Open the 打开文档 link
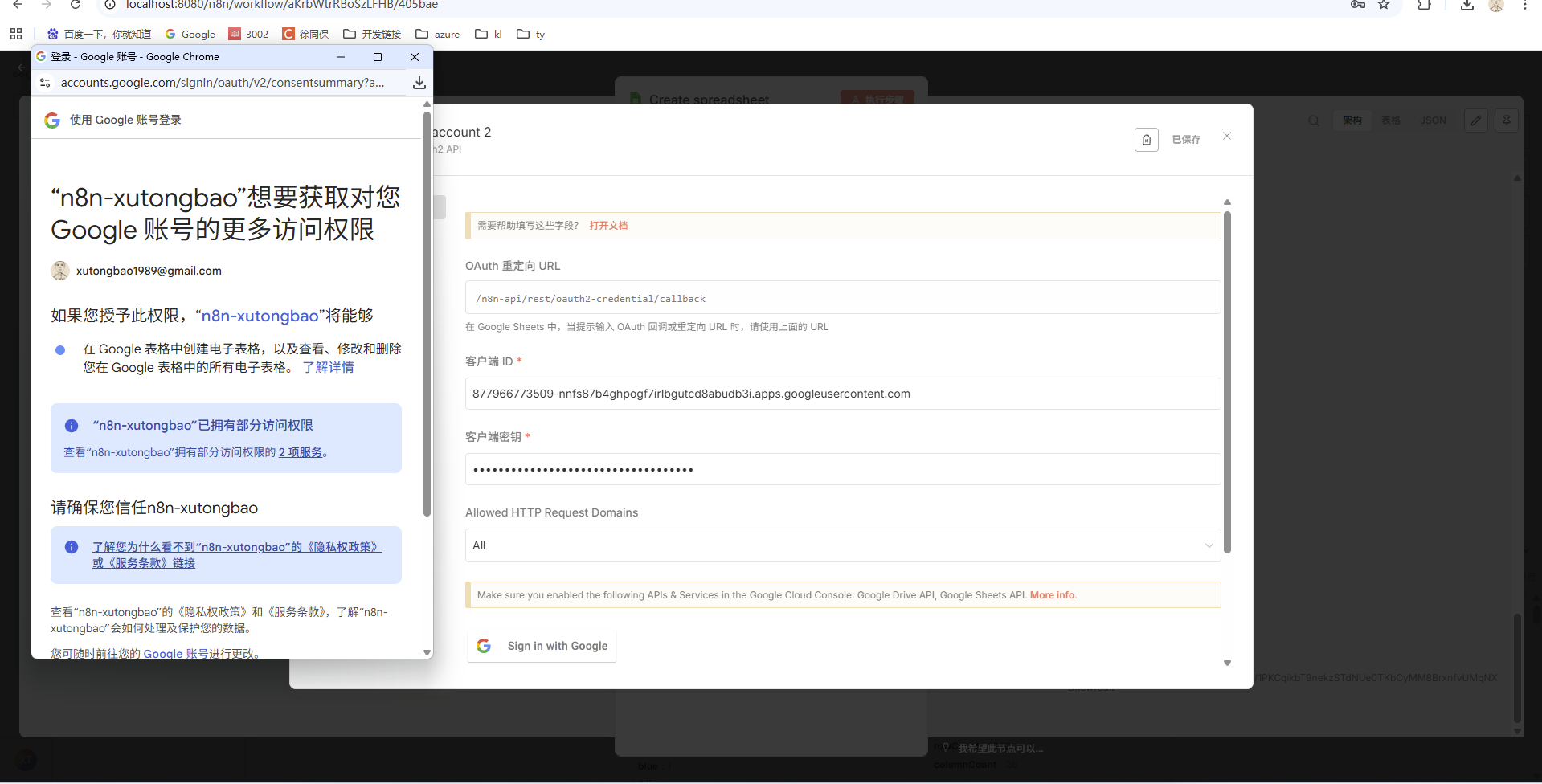This screenshot has width=1542, height=784. click(x=608, y=226)
